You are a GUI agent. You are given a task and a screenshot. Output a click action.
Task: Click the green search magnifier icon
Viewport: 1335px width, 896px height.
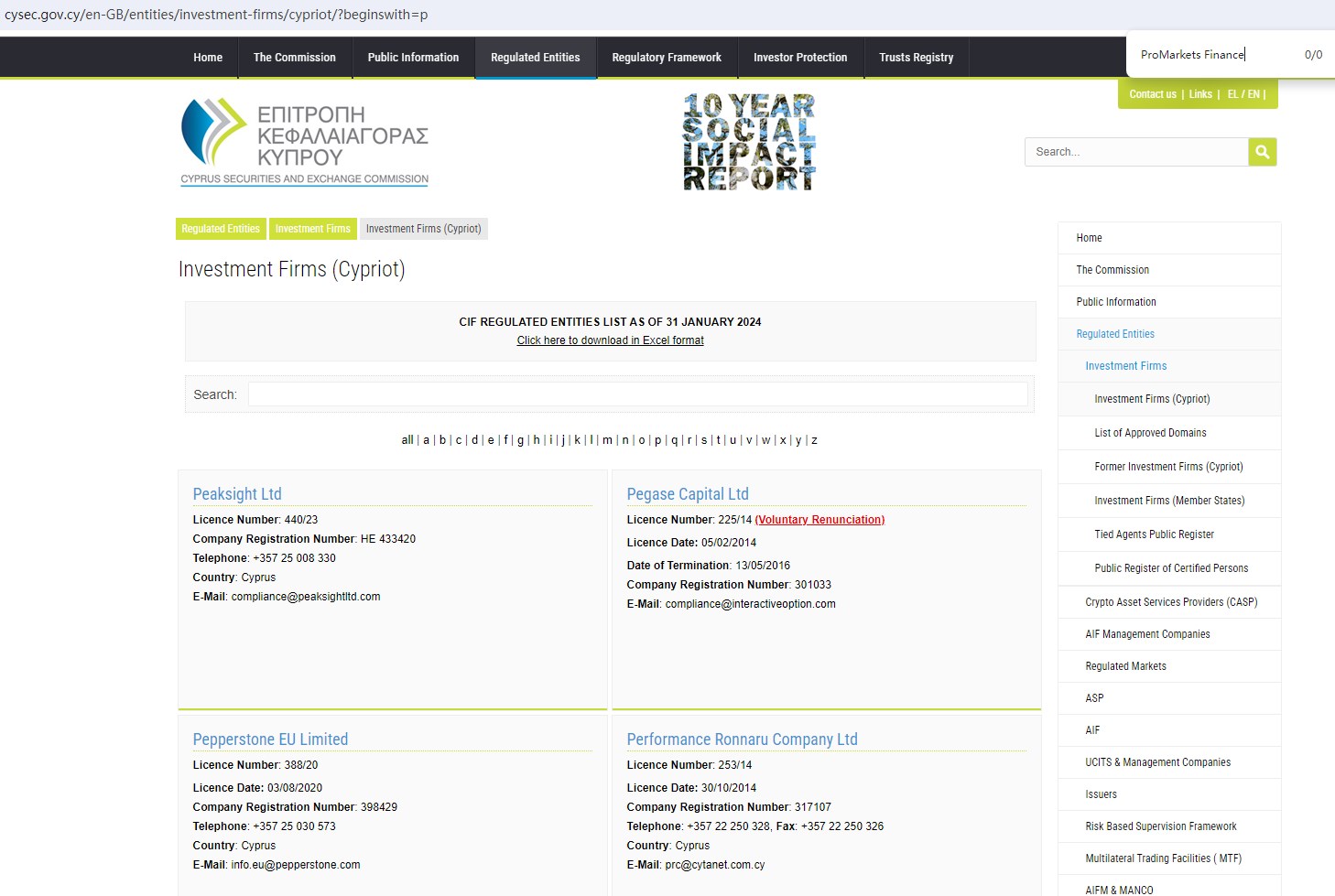(1262, 152)
